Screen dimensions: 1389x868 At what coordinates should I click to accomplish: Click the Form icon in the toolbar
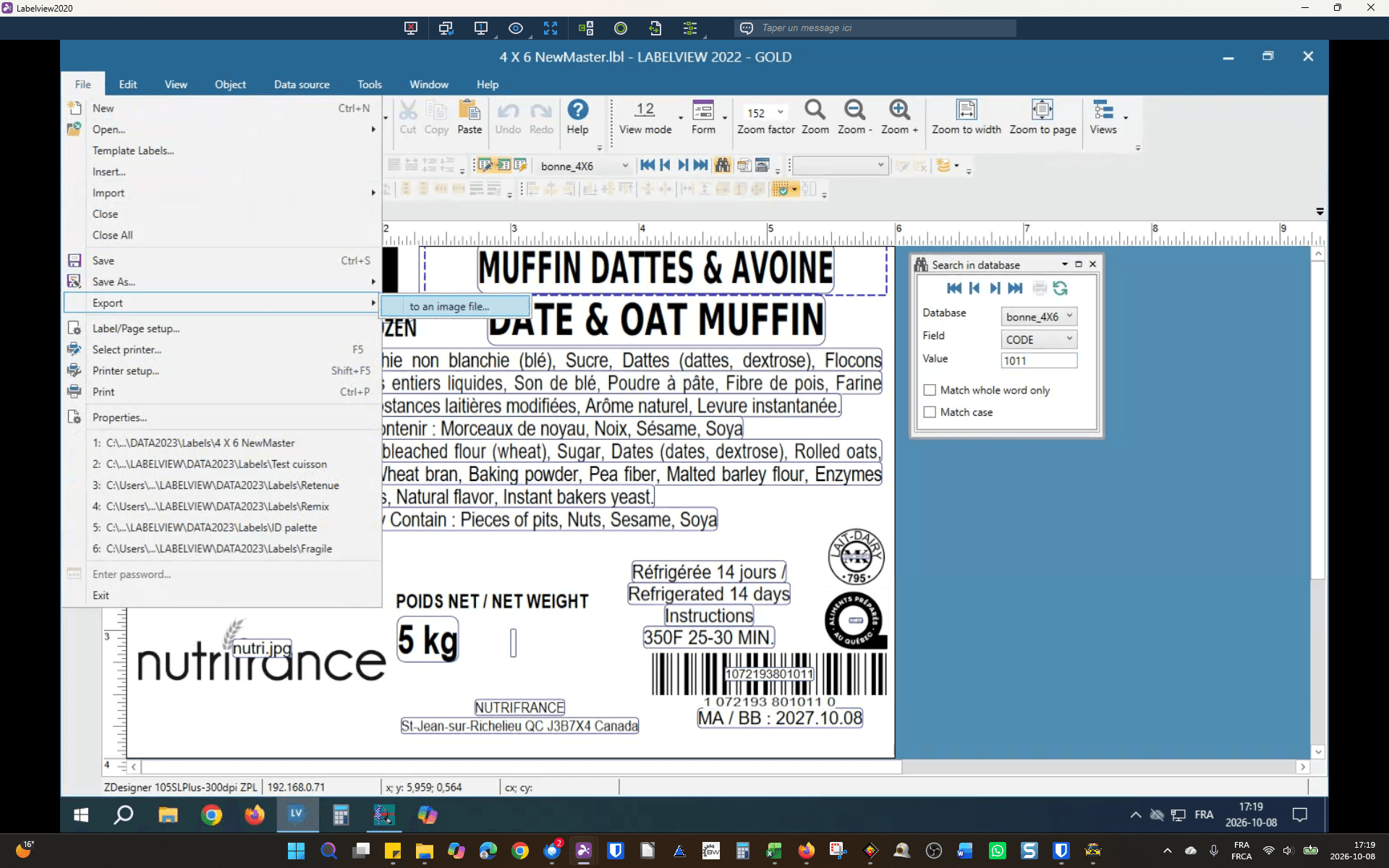[703, 111]
